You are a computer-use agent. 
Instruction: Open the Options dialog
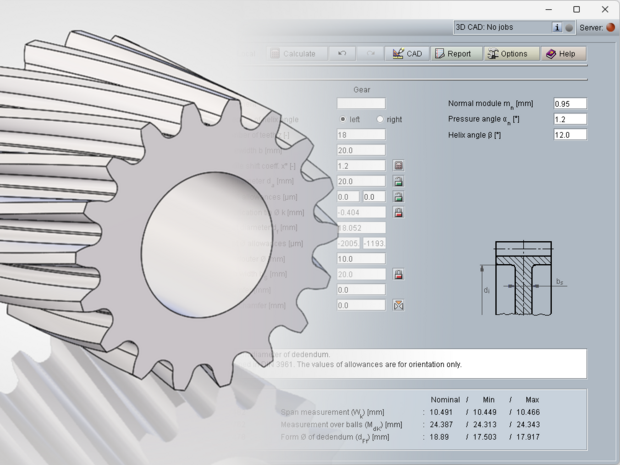pyautogui.click(x=507, y=53)
